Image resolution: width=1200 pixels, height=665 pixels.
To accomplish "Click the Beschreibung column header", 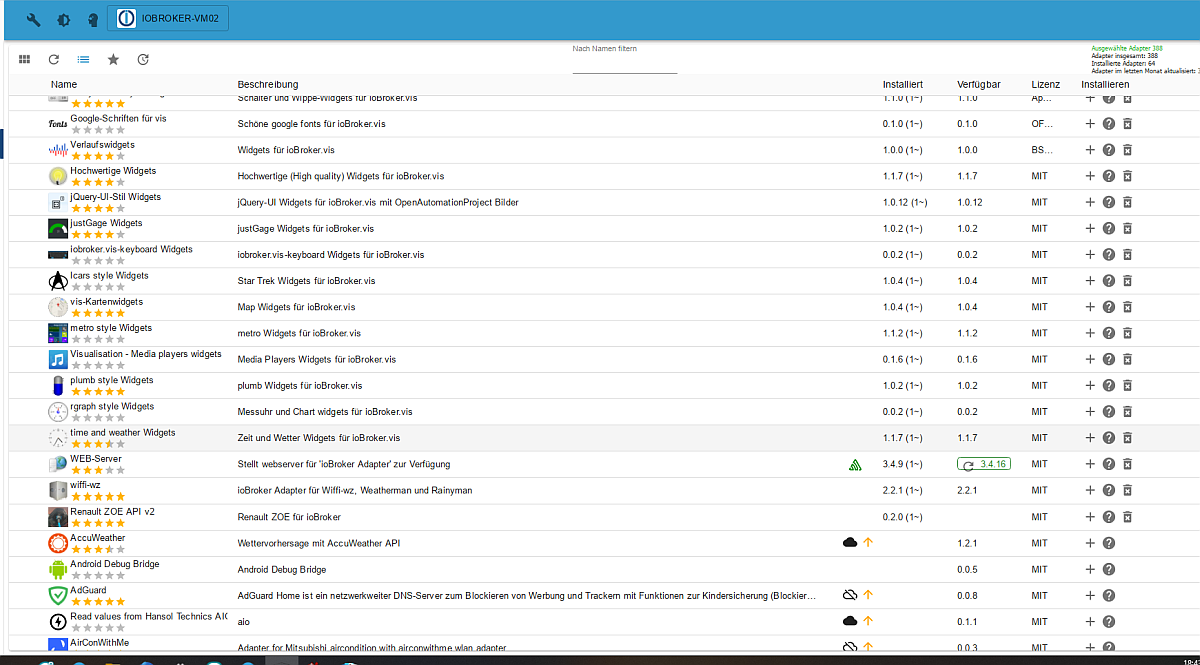I will [x=267, y=84].
